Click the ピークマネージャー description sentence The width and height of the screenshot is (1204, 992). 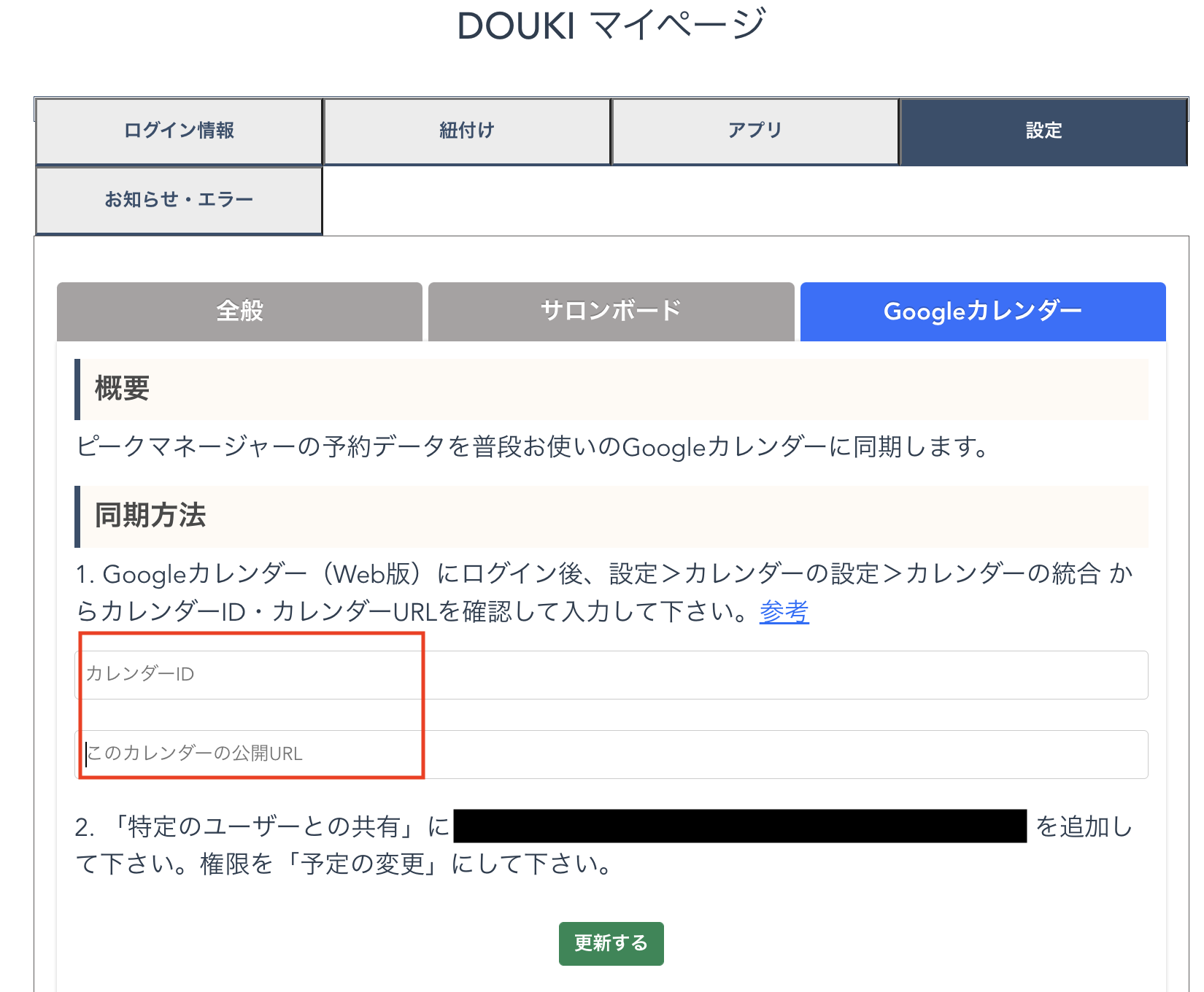click(x=533, y=446)
